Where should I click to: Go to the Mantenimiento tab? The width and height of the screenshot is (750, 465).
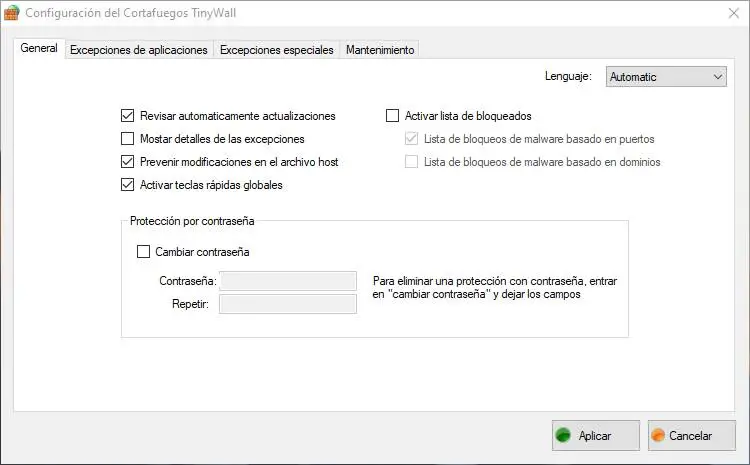coord(379,50)
